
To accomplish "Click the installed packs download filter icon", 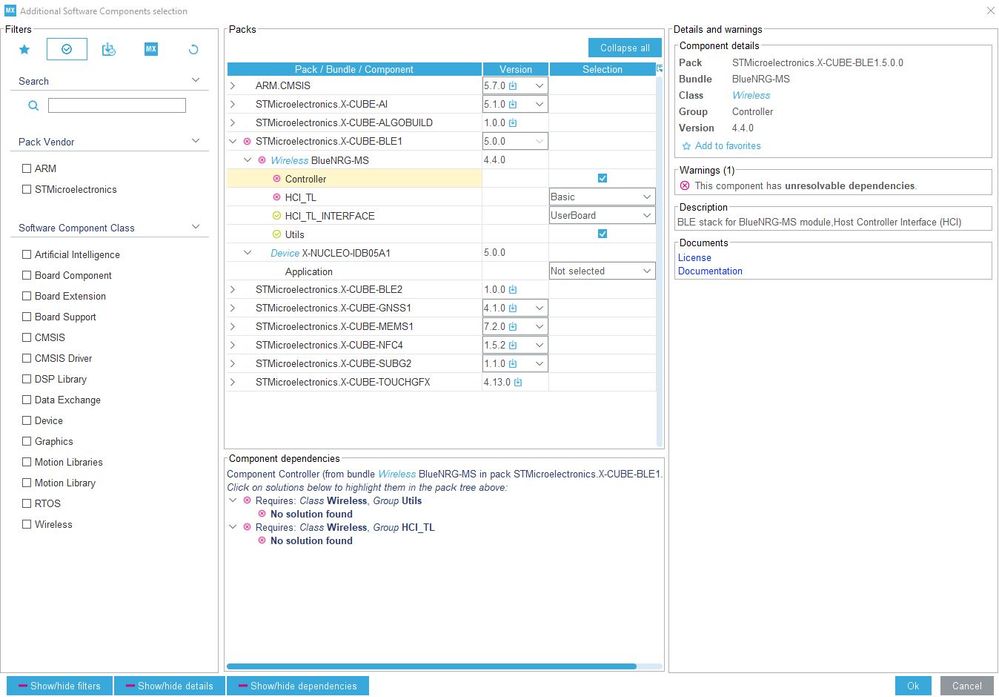I will tap(109, 49).
